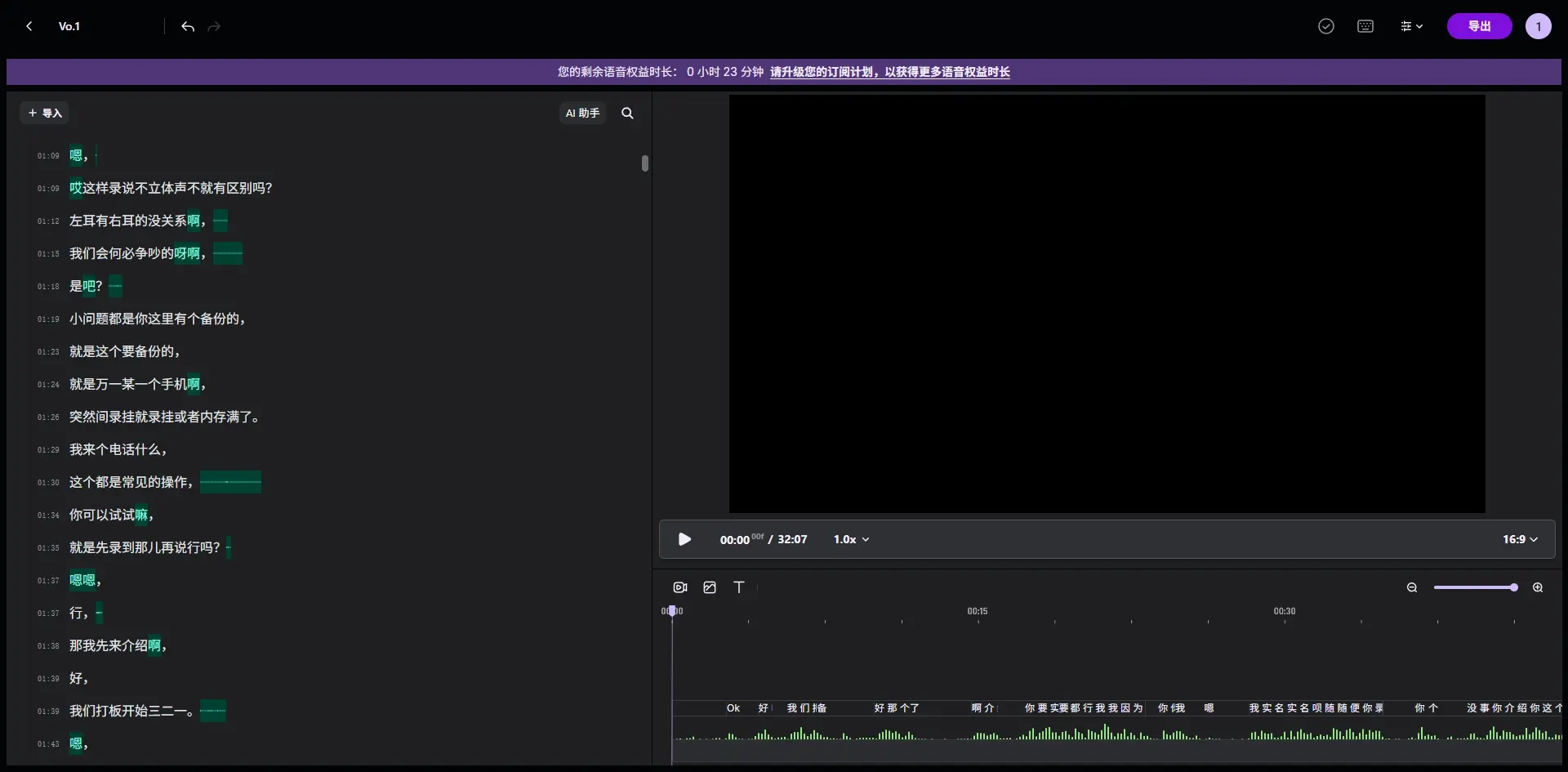The image size is (1568, 772).
Task: Undo the last edit
Action: (x=188, y=26)
